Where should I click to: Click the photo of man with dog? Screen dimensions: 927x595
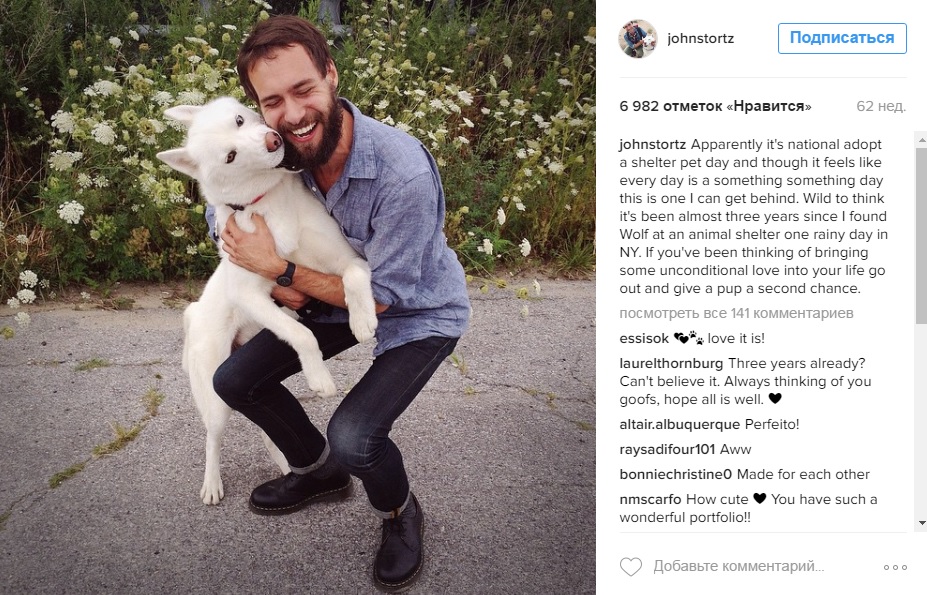coord(297,298)
